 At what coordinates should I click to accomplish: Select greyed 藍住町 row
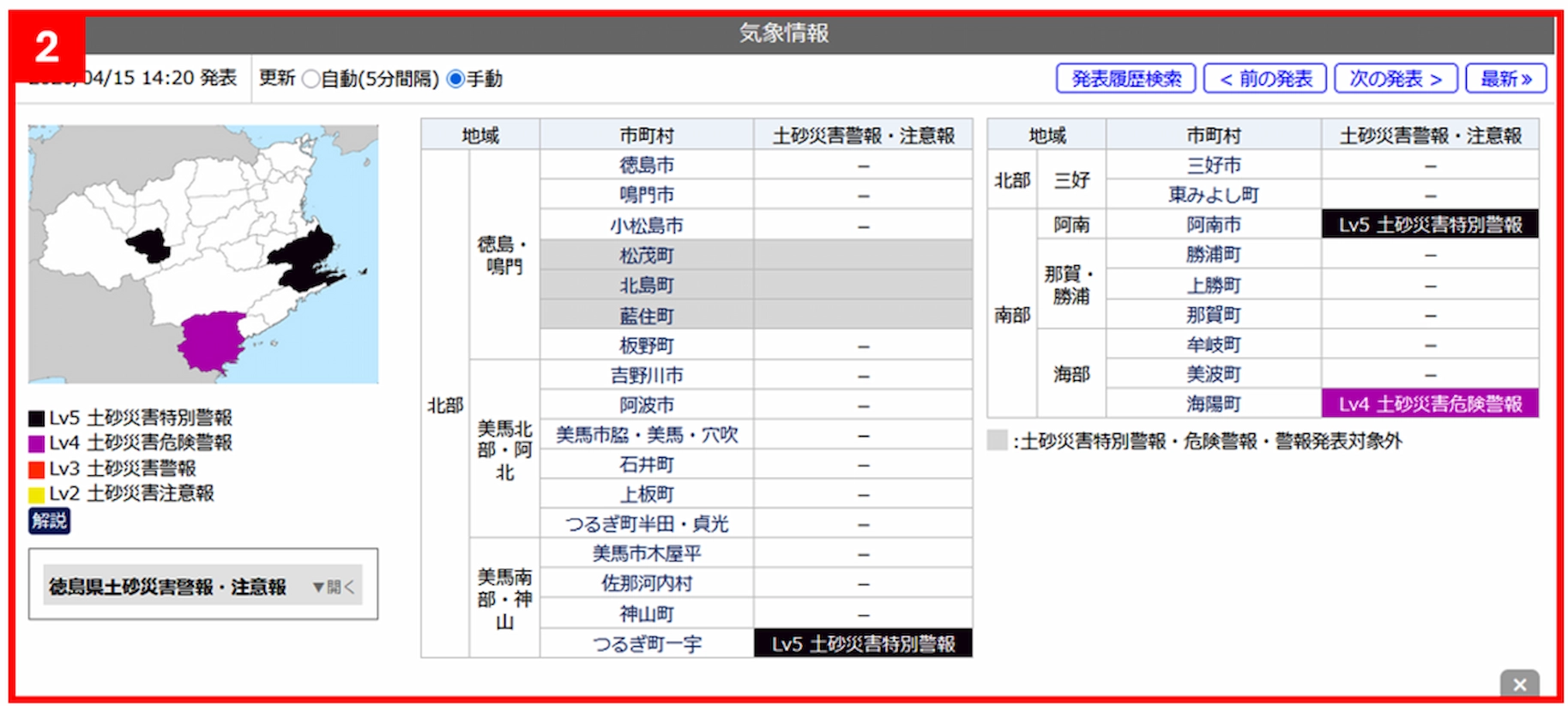click(x=756, y=315)
